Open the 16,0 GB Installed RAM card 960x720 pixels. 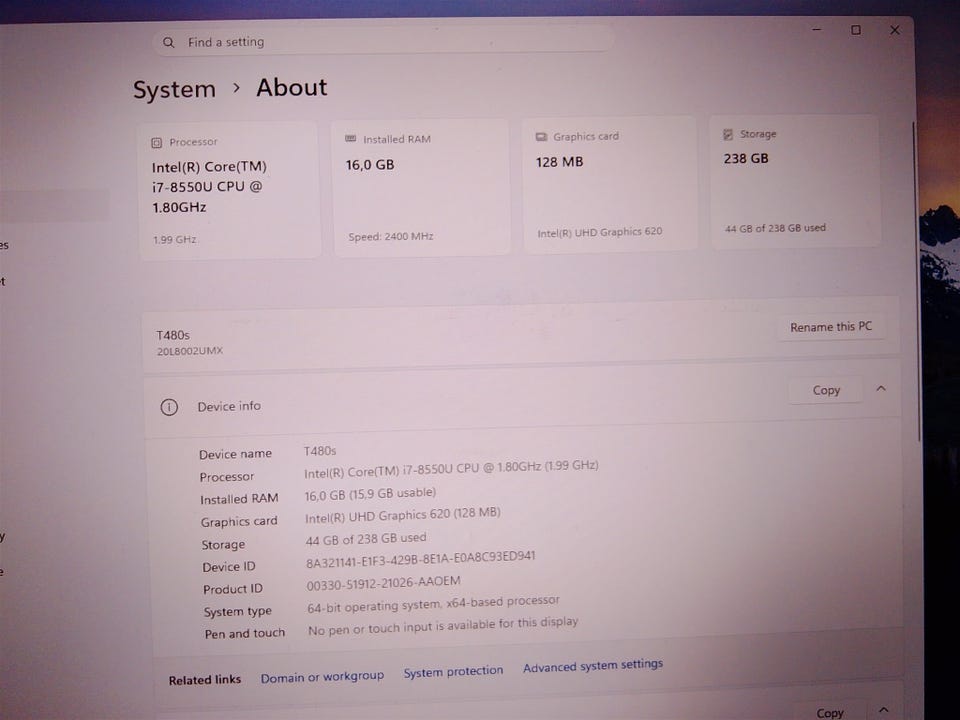tap(421, 187)
